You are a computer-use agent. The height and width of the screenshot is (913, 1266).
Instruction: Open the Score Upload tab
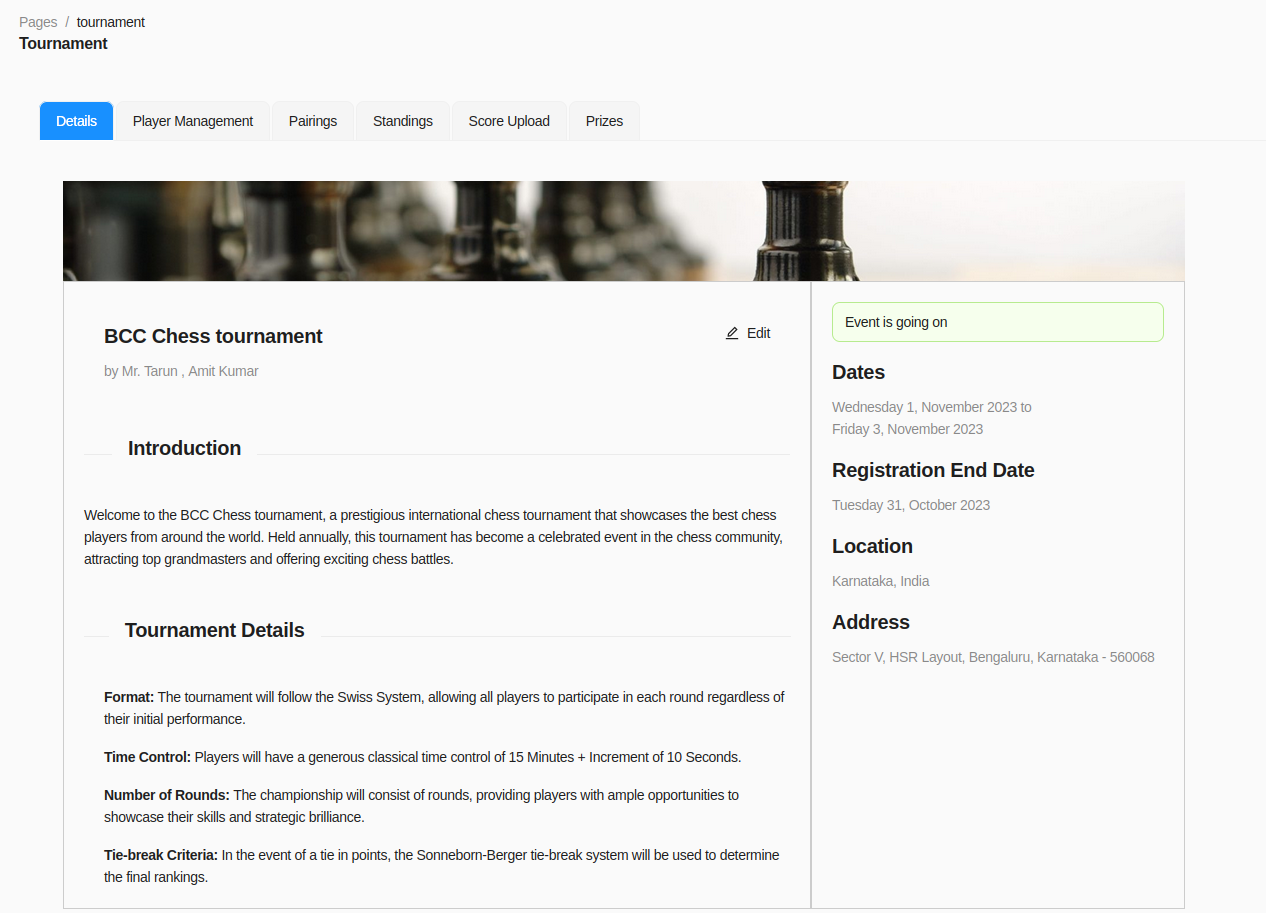[509, 121]
